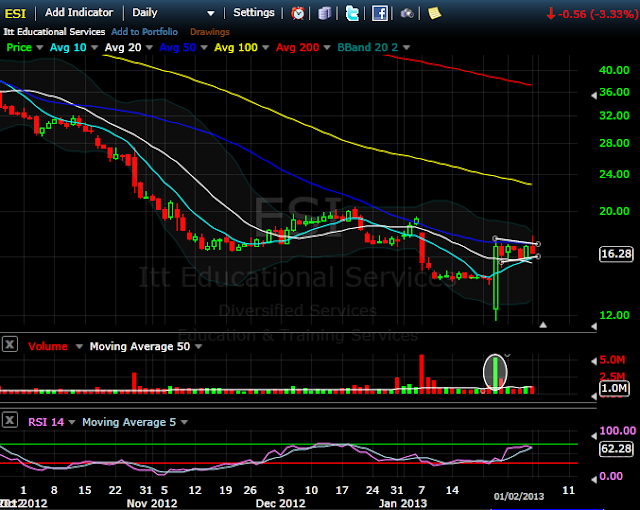Screen dimensions: 640x510
Task: Click the arrow marker beside 12.00 price
Action: pos(594,326)
